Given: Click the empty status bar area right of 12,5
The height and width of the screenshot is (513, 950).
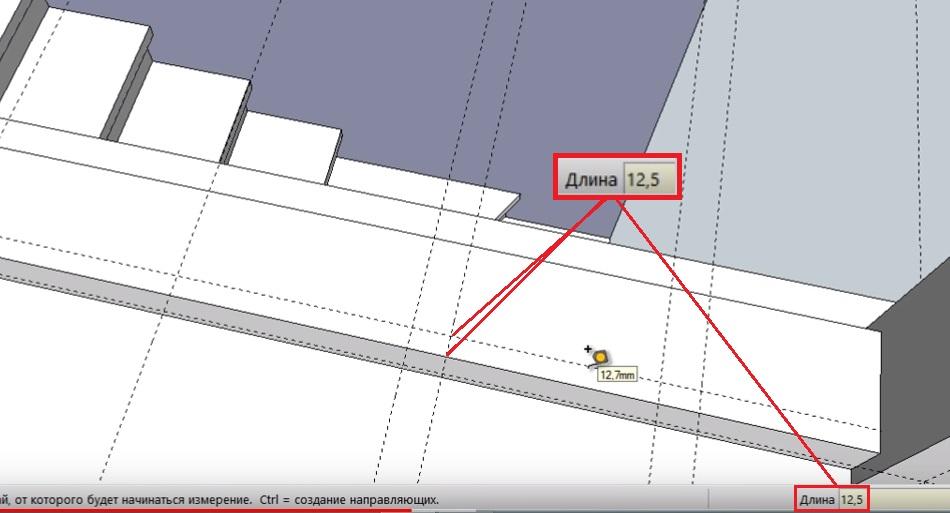Looking at the screenshot, I should click(908, 500).
